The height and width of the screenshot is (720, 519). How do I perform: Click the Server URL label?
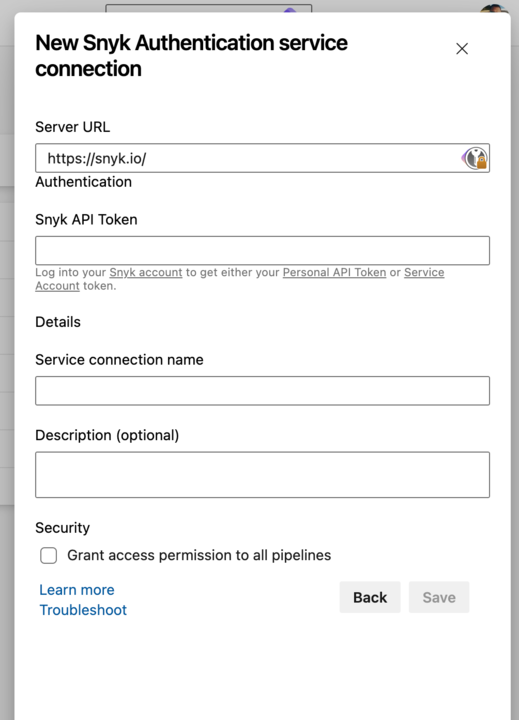73,127
